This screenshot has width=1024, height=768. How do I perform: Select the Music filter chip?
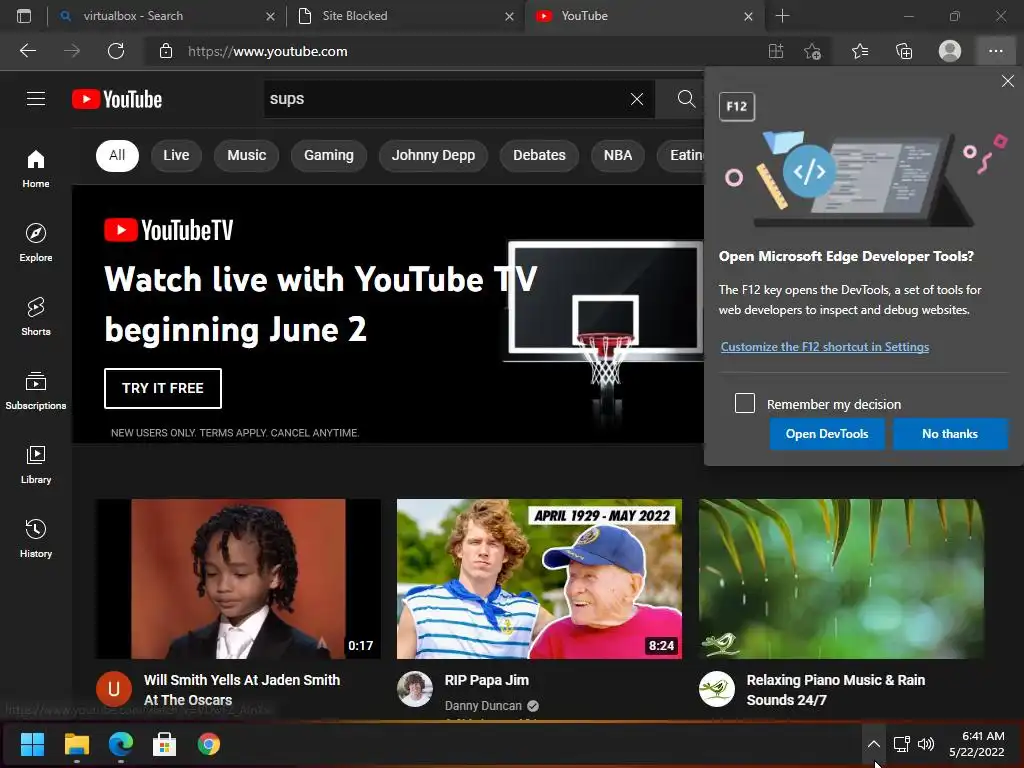click(247, 155)
